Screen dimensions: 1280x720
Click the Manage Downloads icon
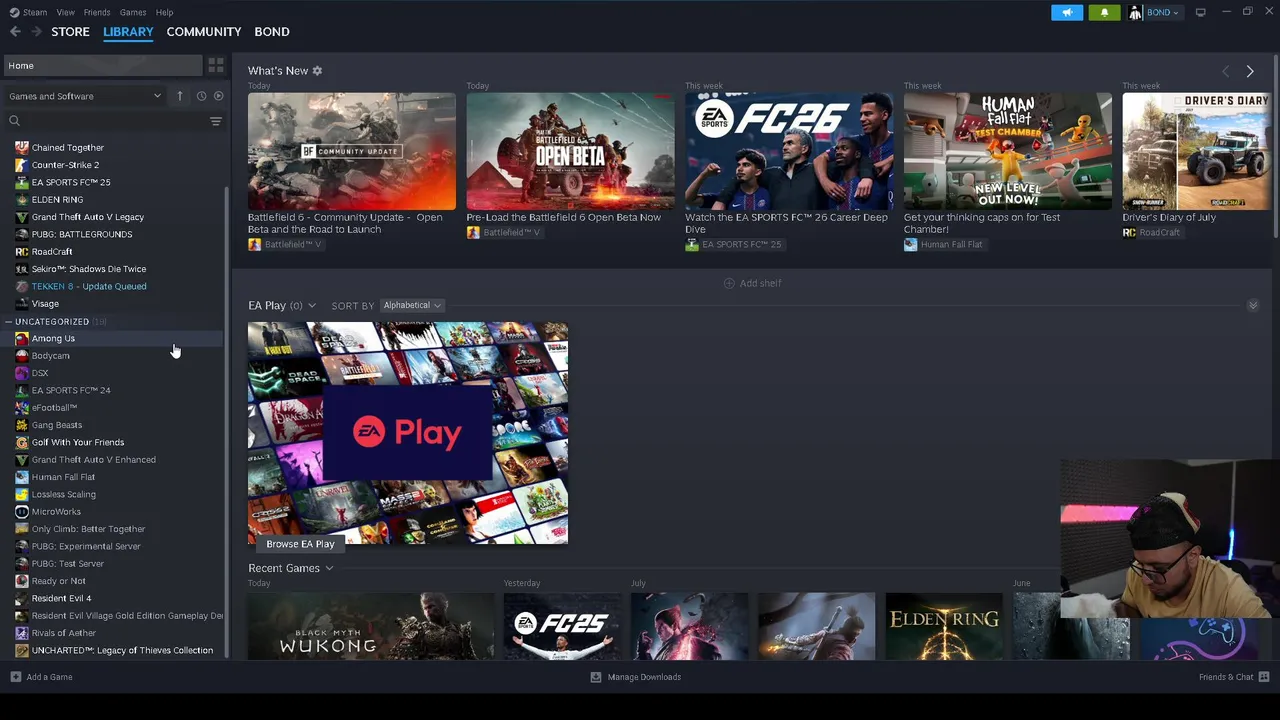[596, 677]
